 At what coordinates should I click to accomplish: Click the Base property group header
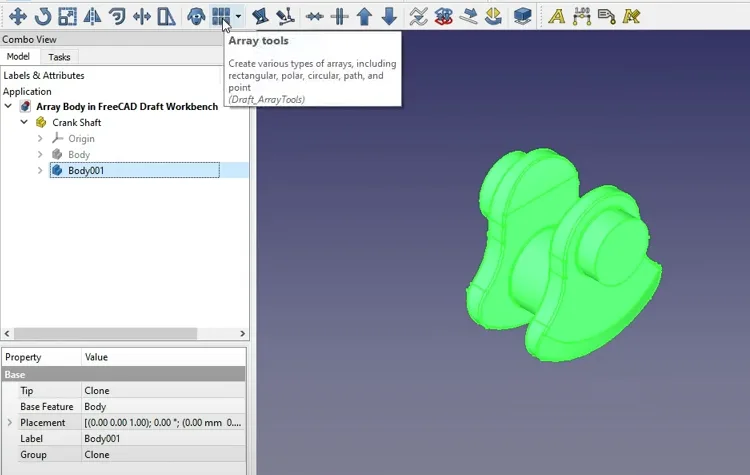point(124,374)
